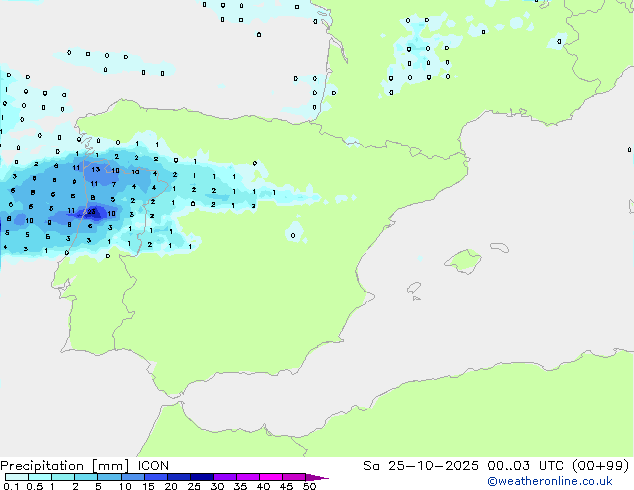This screenshot has height=490, width=634.
Task: Click the '00..03 UTC' time range text
Action: point(525,466)
